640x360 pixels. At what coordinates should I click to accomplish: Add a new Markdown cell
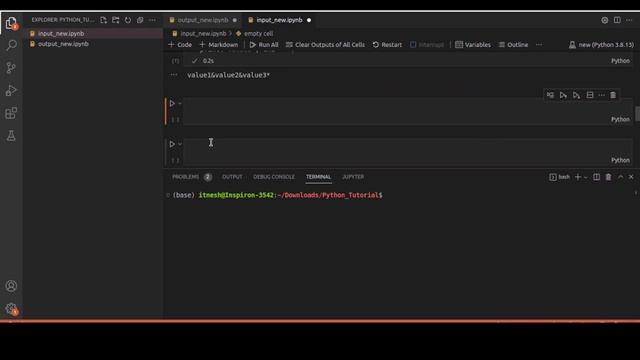[x=218, y=44]
